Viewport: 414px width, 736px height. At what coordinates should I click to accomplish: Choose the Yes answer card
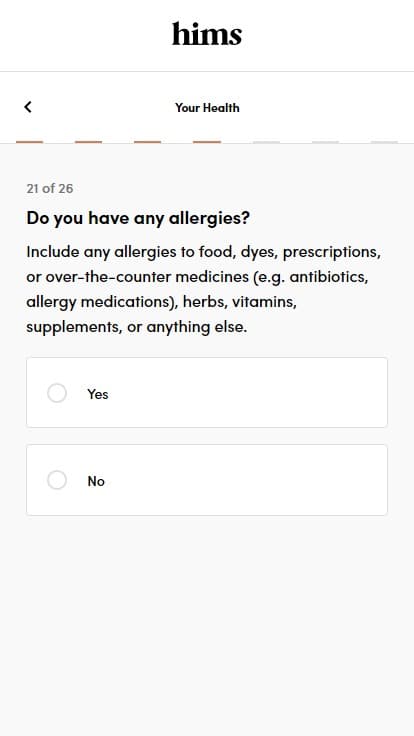pyautogui.click(x=207, y=392)
